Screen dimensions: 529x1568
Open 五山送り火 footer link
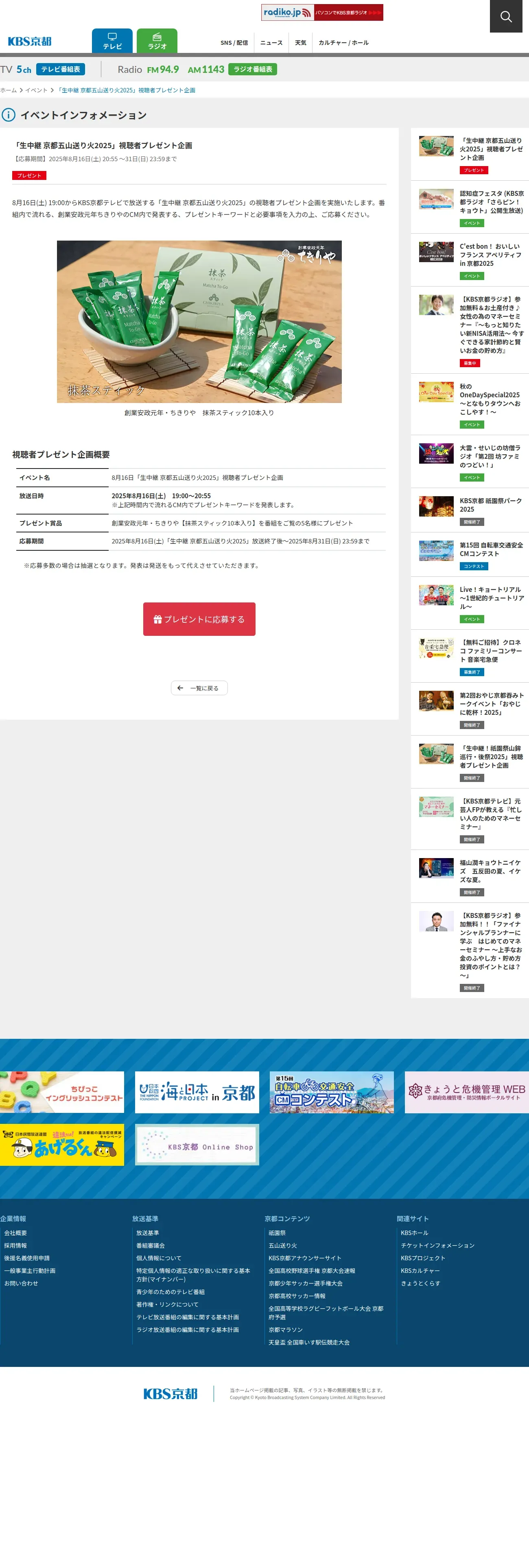(283, 1245)
